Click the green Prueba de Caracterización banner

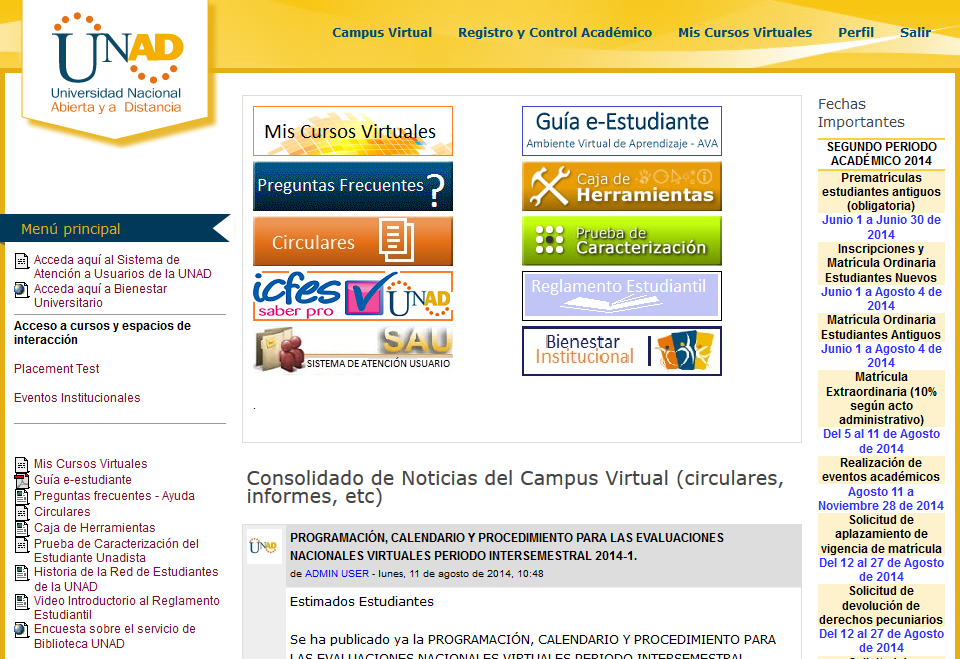[621, 241]
